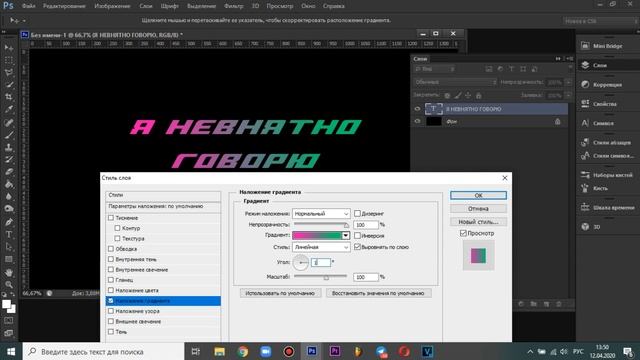Hide the Я НЕВНЯТНО ГОВОРЮ text layer
Screen dimensions: 640x360
417,109
